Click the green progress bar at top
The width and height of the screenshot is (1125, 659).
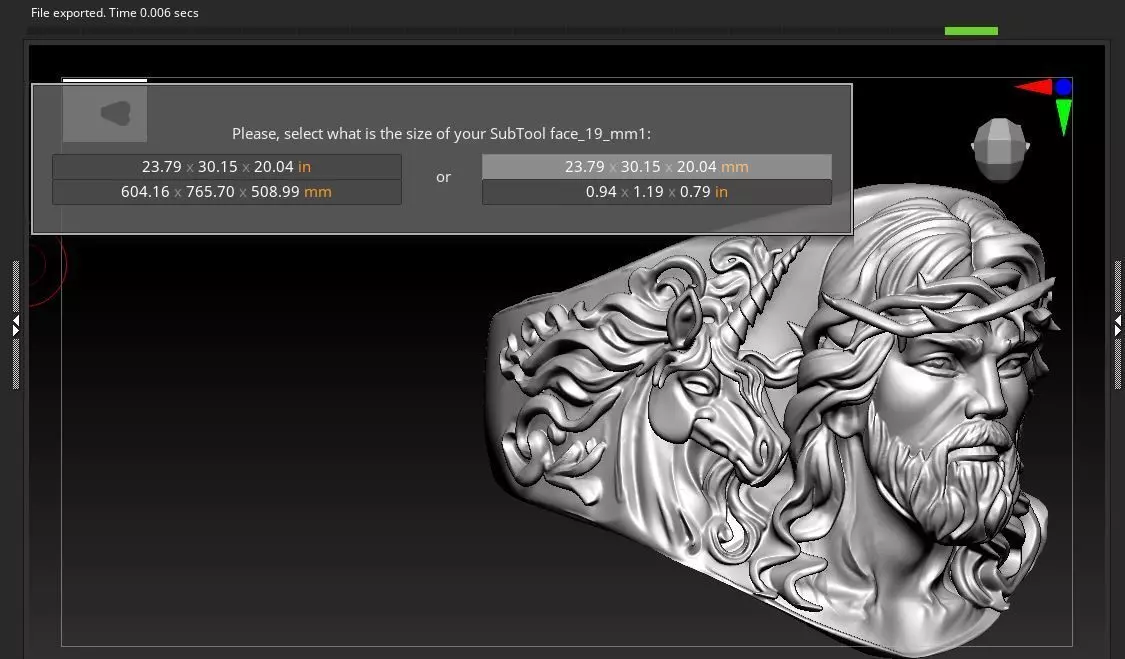tap(971, 31)
